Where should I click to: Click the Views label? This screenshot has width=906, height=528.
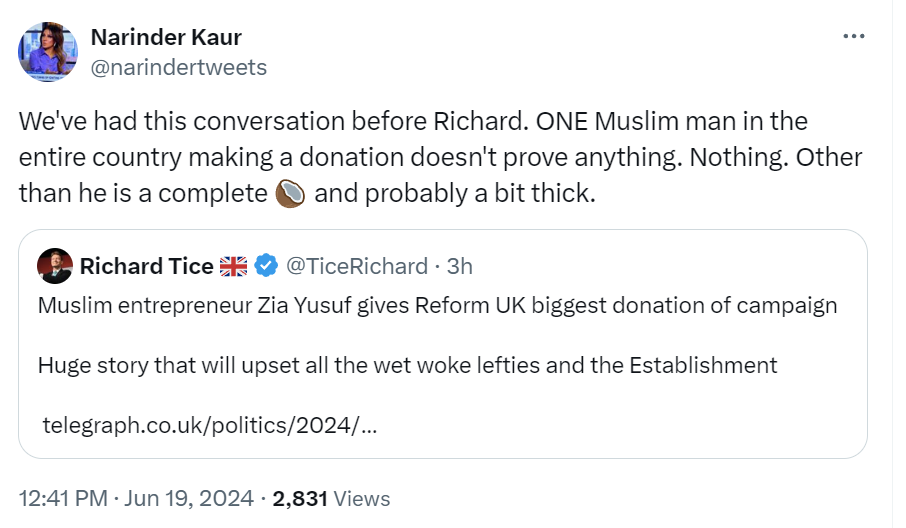tap(361, 497)
